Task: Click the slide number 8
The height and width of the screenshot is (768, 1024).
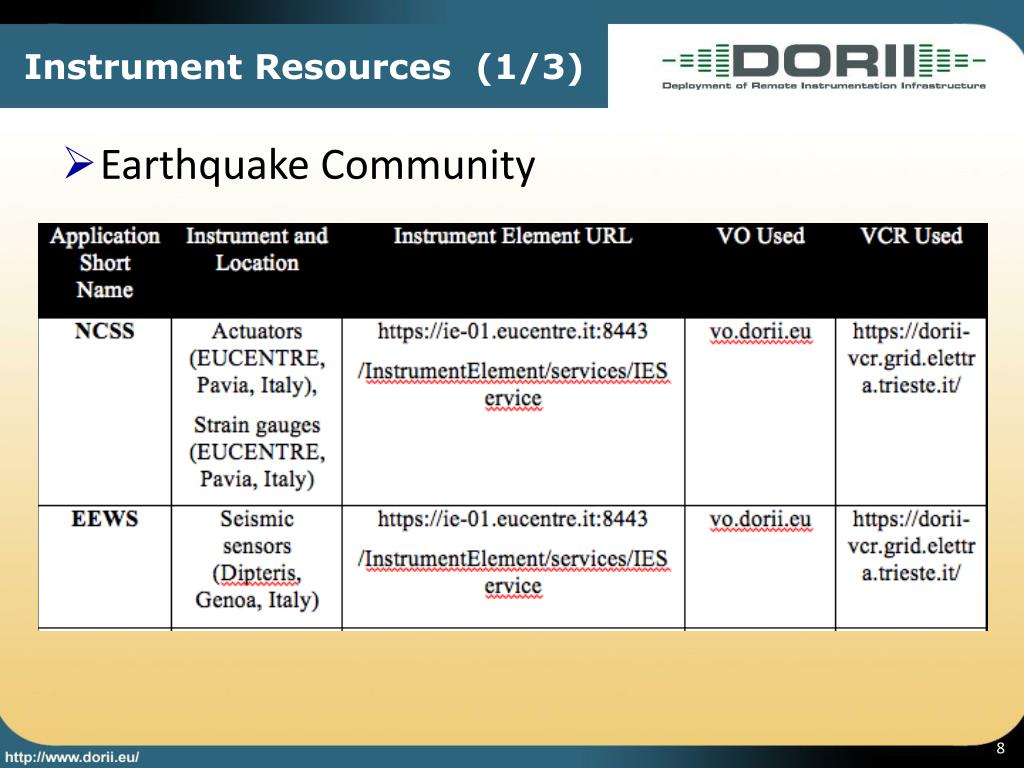Action: (1000, 748)
